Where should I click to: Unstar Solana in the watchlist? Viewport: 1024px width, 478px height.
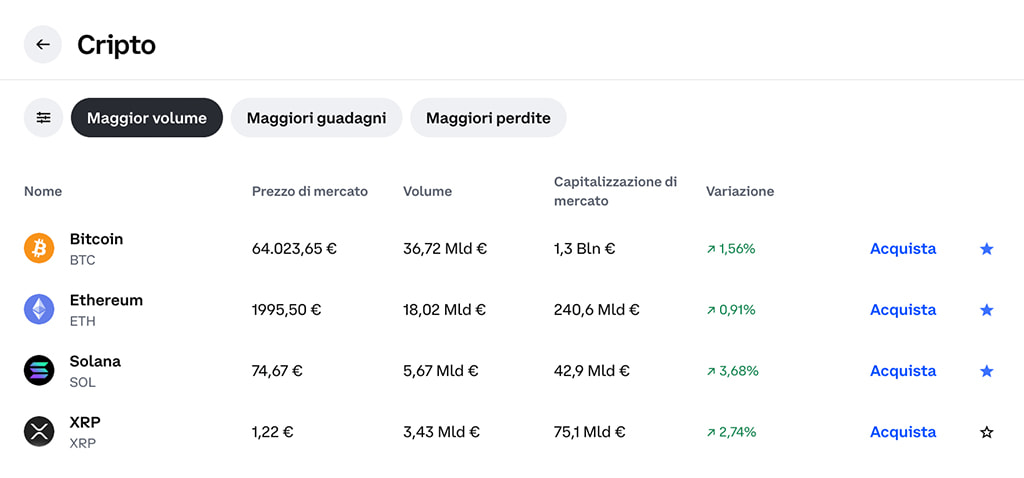pyautogui.click(x=987, y=371)
